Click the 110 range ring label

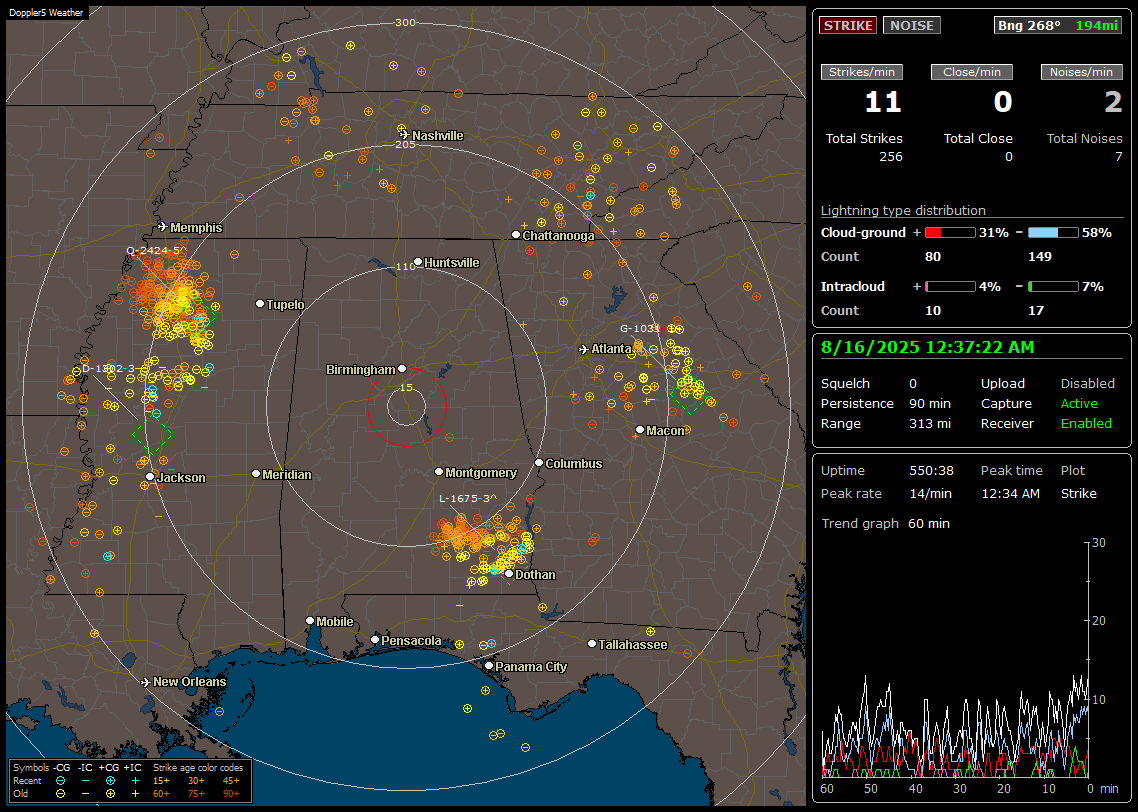click(406, 266)
